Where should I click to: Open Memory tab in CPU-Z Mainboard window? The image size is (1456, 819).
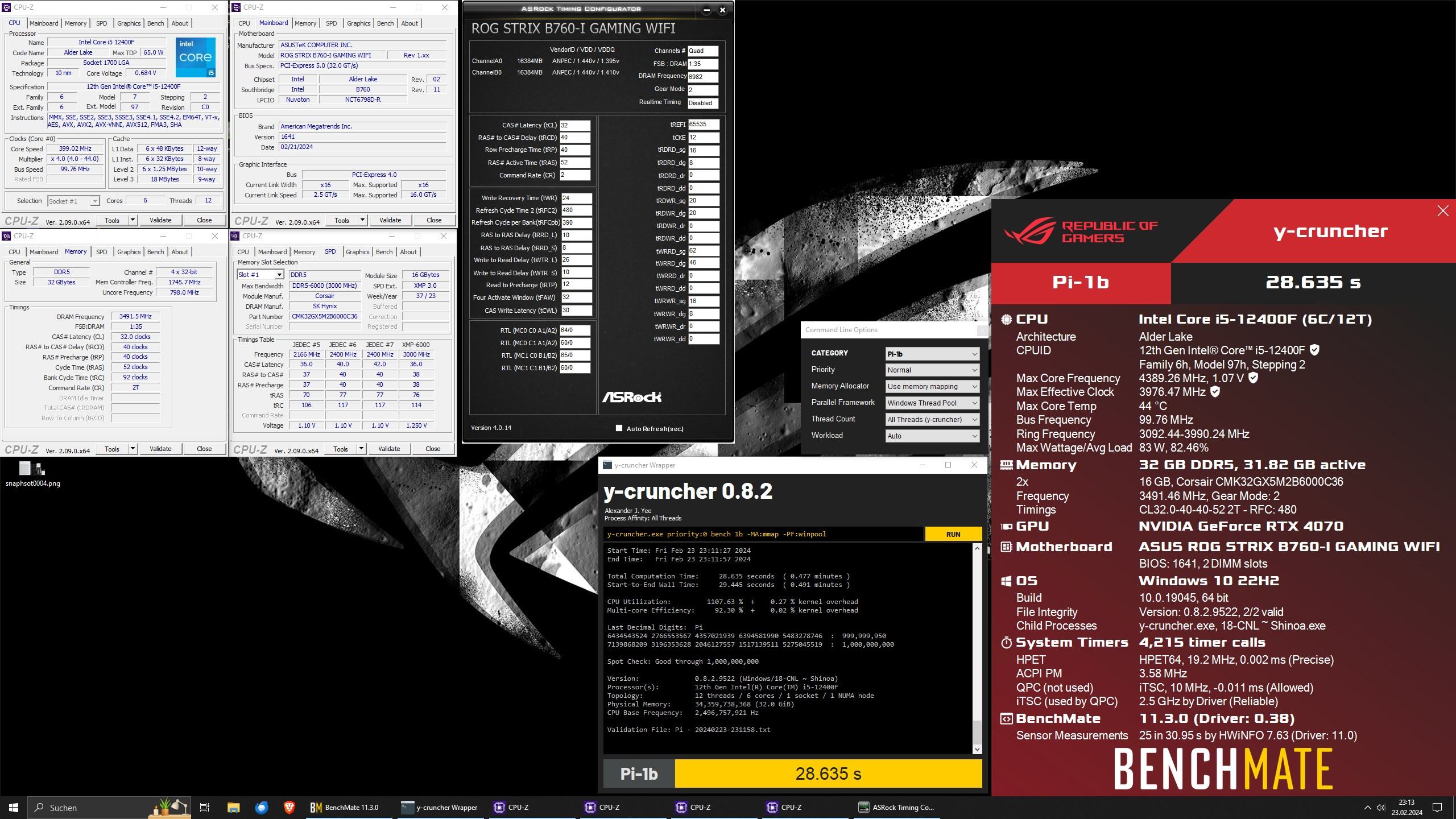(x=305, y=23)
